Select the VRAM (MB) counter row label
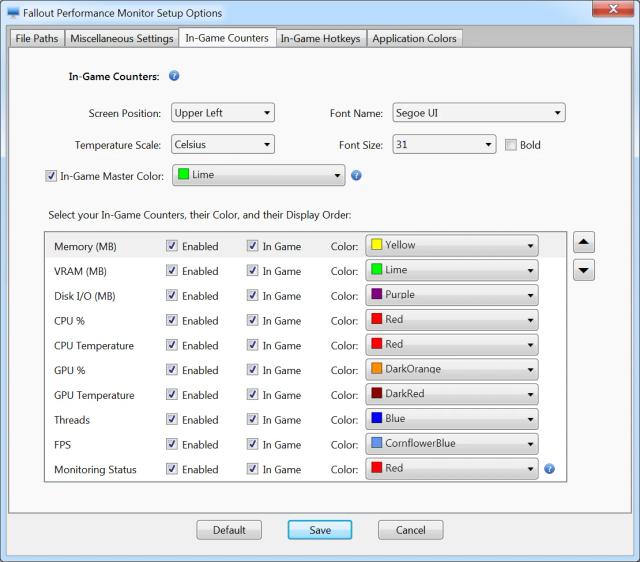The height and width of the screenshot is (562, 640). [x=80, y=271]
